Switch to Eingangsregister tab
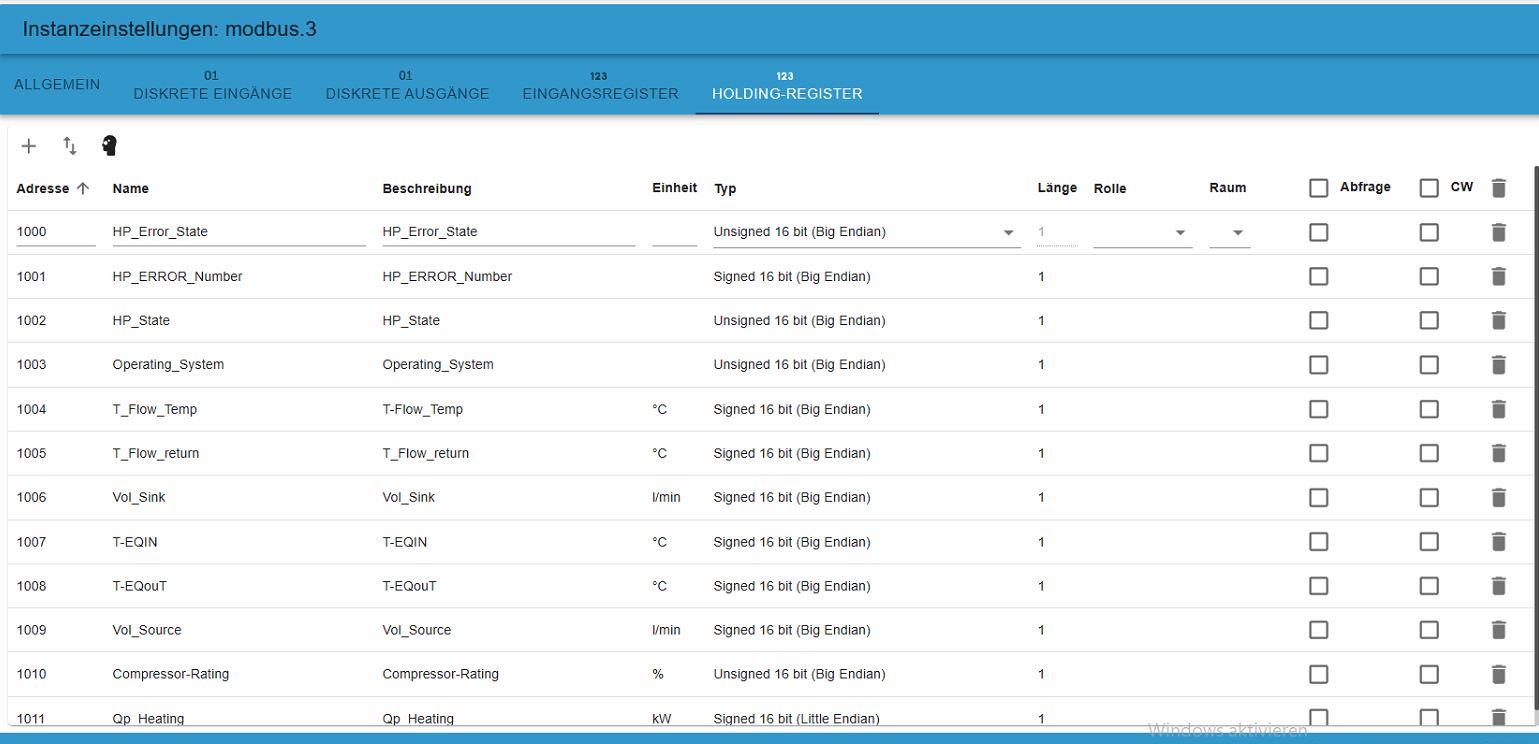 600,85
